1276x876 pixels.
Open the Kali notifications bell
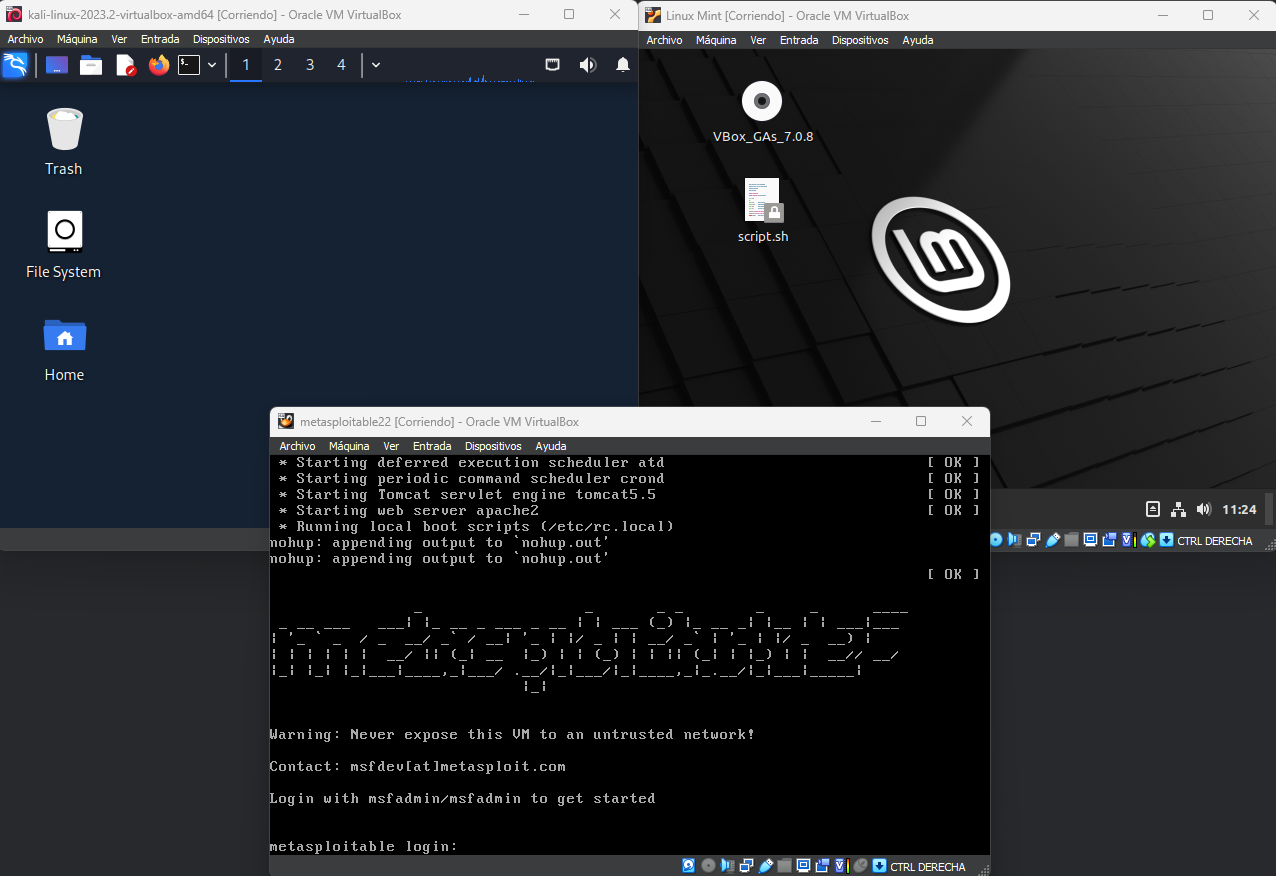pyautogui.click(x=623, y=65)
